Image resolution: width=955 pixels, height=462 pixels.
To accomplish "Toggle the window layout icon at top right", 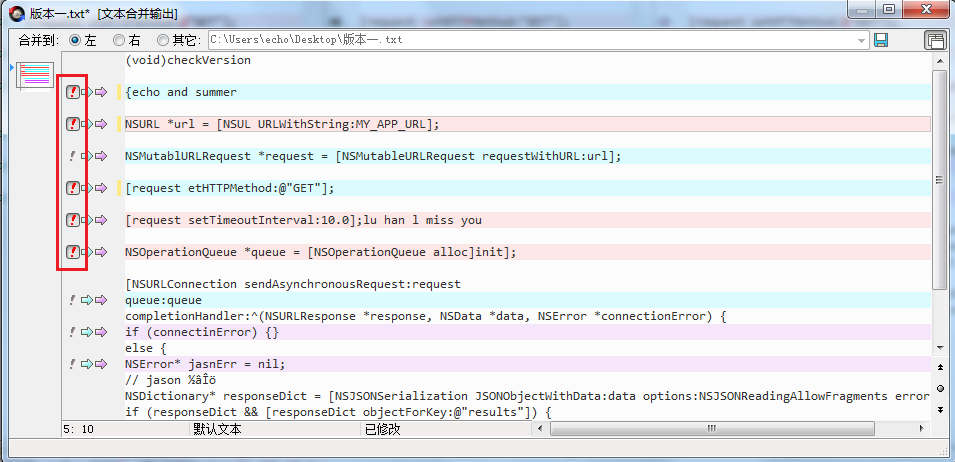I will click(x=934, y=40).
